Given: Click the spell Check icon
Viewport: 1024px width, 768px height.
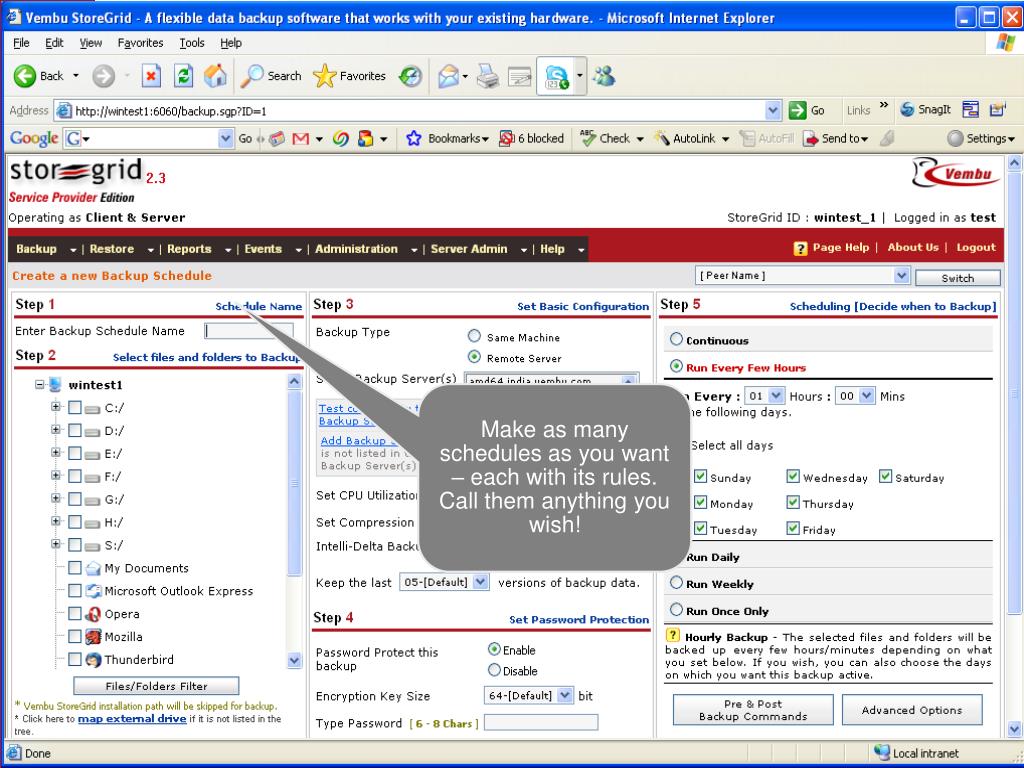Looking at the screenshot, I should [x=588, y=138].
